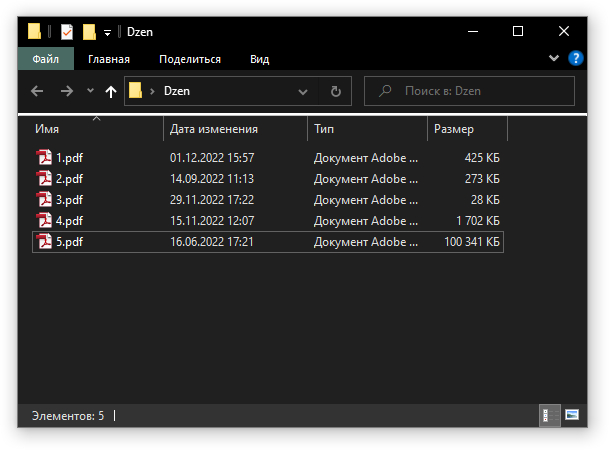
Task: Open the Файл menu tab
Action: pos(45,59)
